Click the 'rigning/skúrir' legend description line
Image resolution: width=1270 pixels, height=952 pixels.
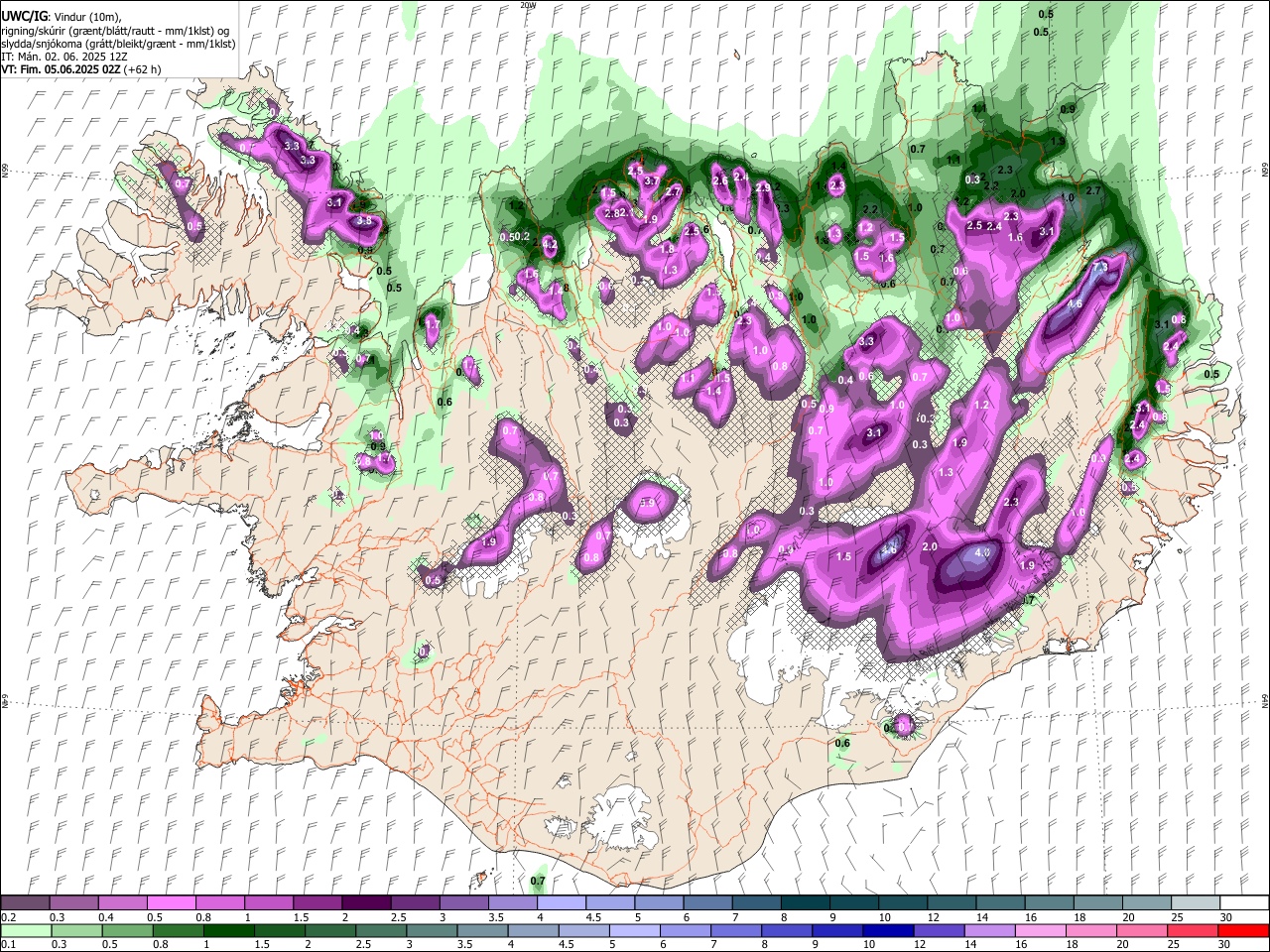tap(117, 31)
